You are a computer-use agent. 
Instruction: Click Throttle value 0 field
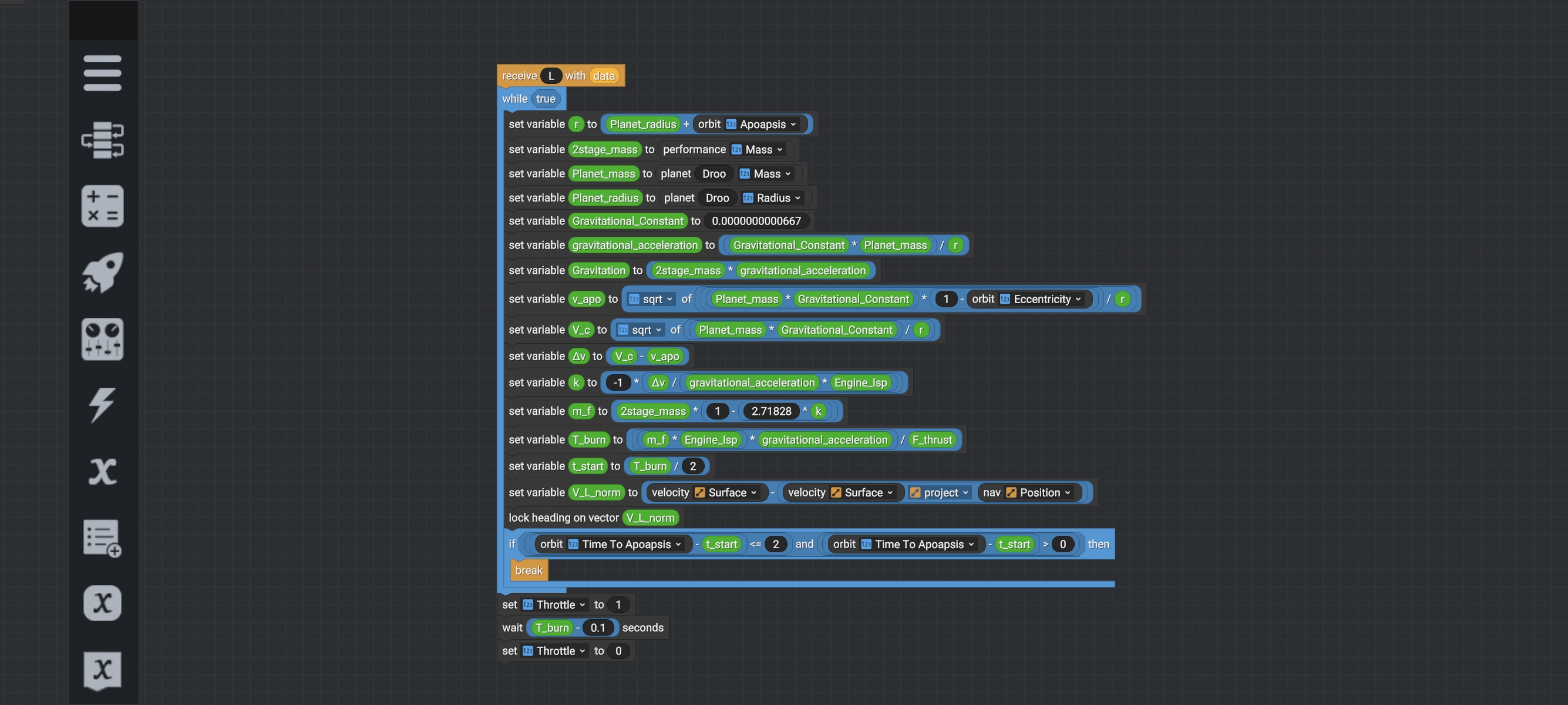pos(618,651)
